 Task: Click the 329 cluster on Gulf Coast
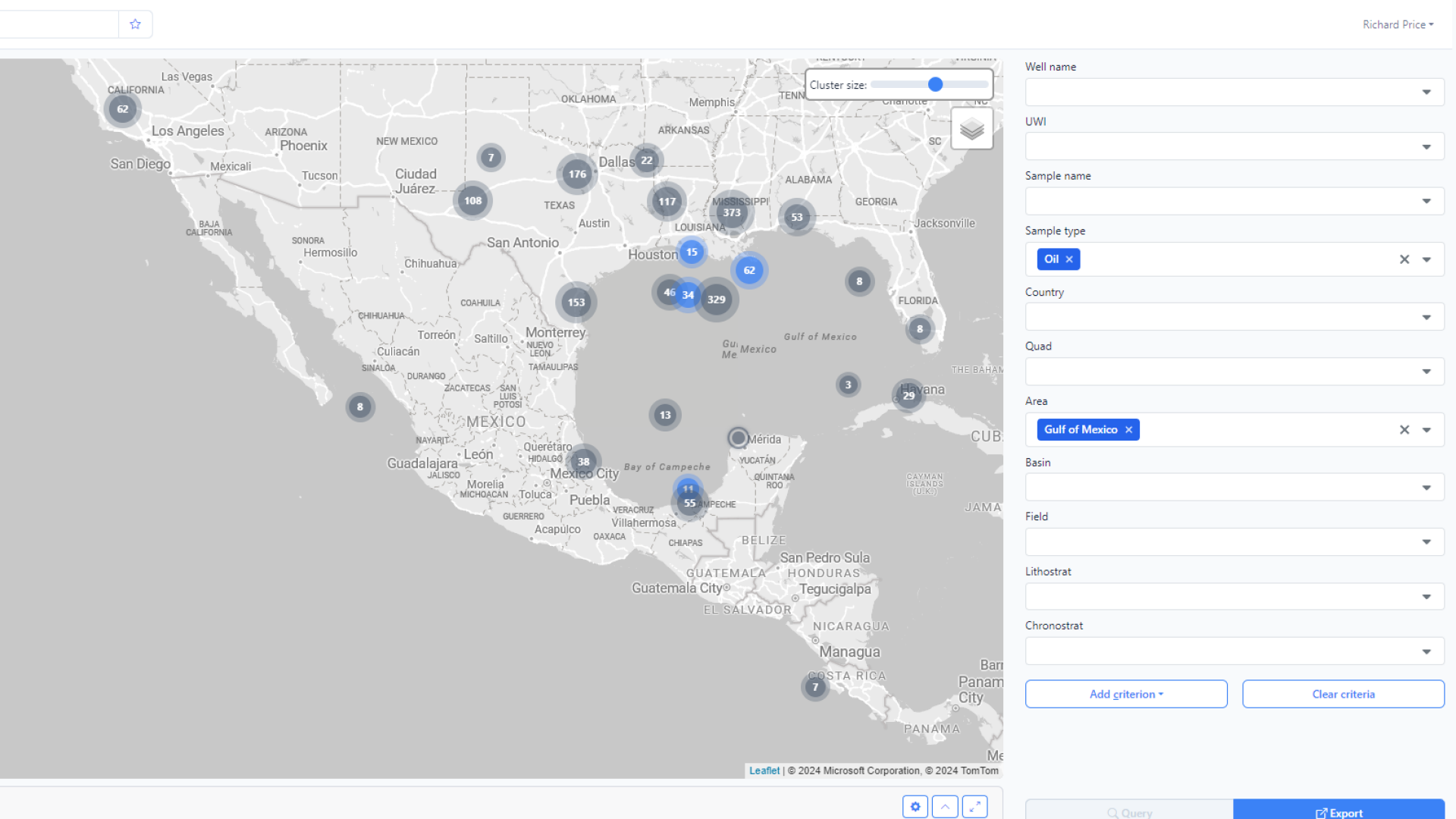[x=716, y=299]
